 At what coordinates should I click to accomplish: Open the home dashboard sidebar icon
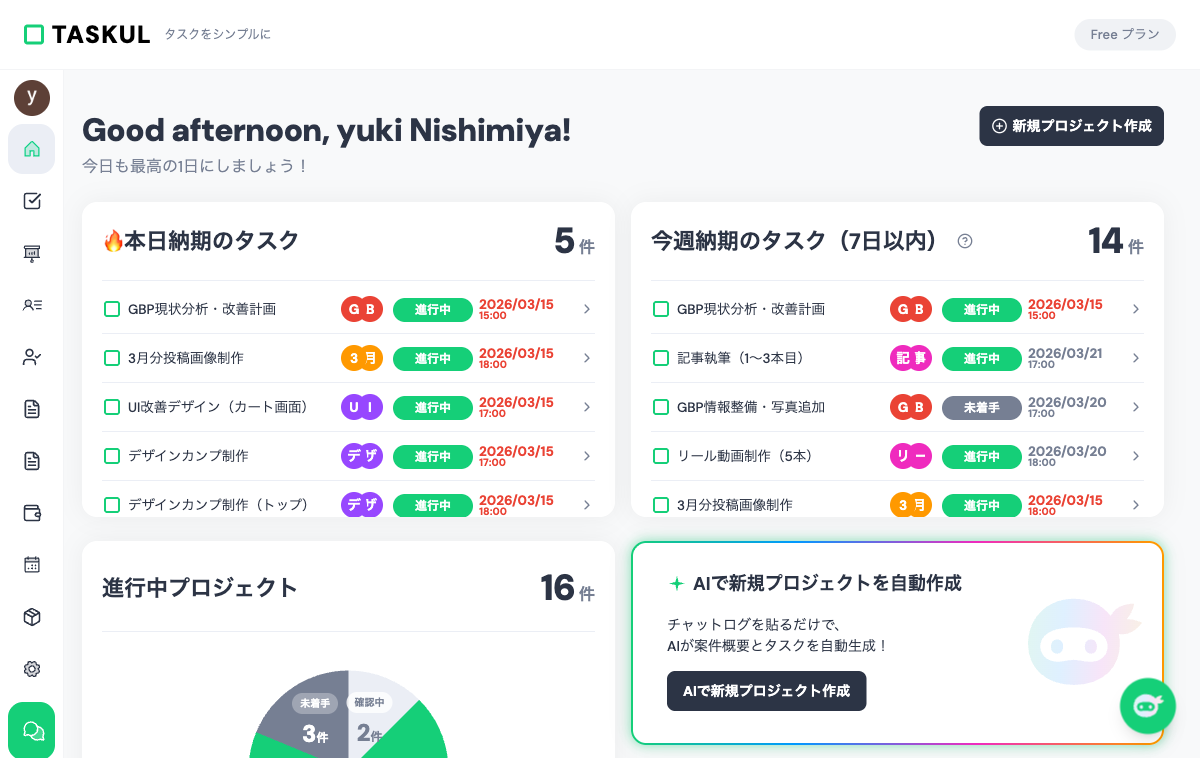(x=32, y=149)
